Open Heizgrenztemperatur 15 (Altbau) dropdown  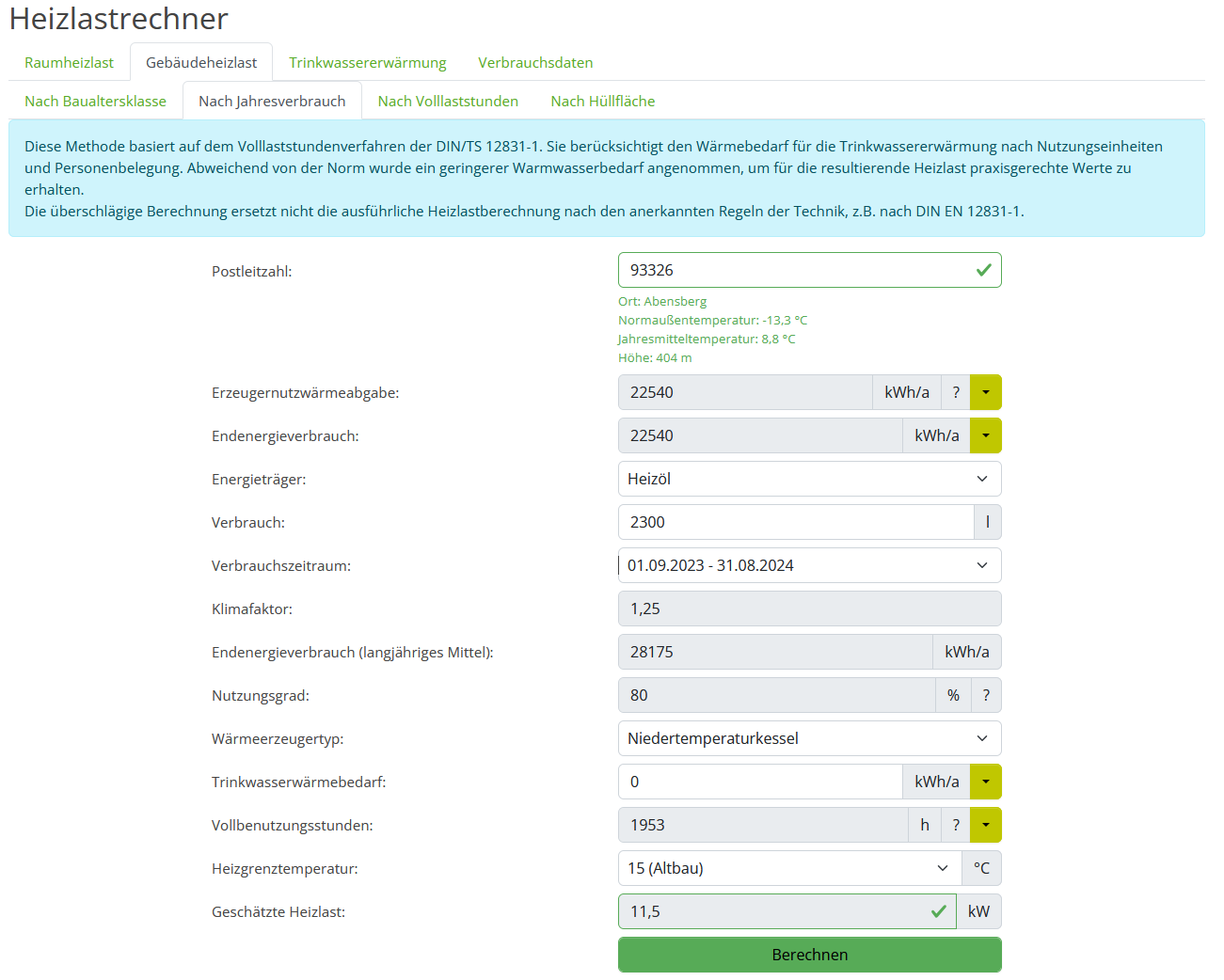tap(789, 868)
